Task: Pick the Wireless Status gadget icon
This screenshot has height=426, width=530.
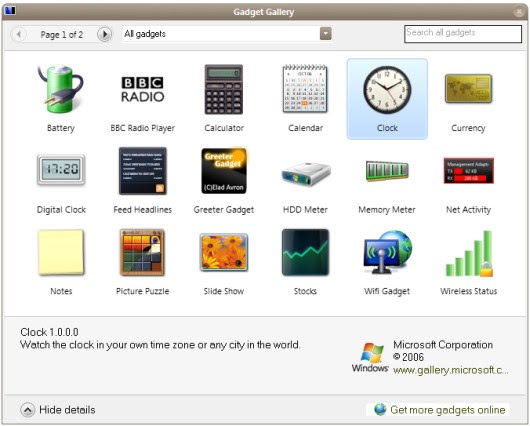Action: 469,254
